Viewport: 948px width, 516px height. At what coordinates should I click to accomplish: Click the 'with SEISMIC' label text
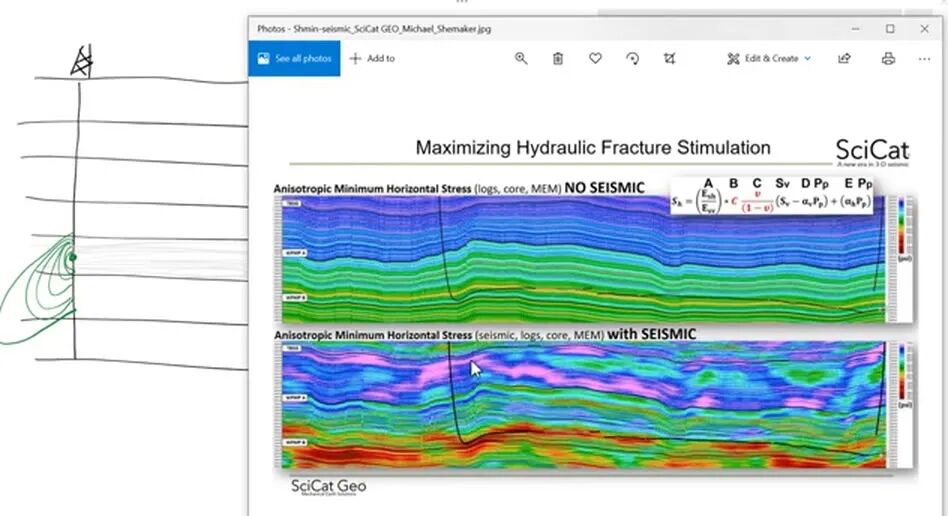pyautogui.click(x=651, y=334)
